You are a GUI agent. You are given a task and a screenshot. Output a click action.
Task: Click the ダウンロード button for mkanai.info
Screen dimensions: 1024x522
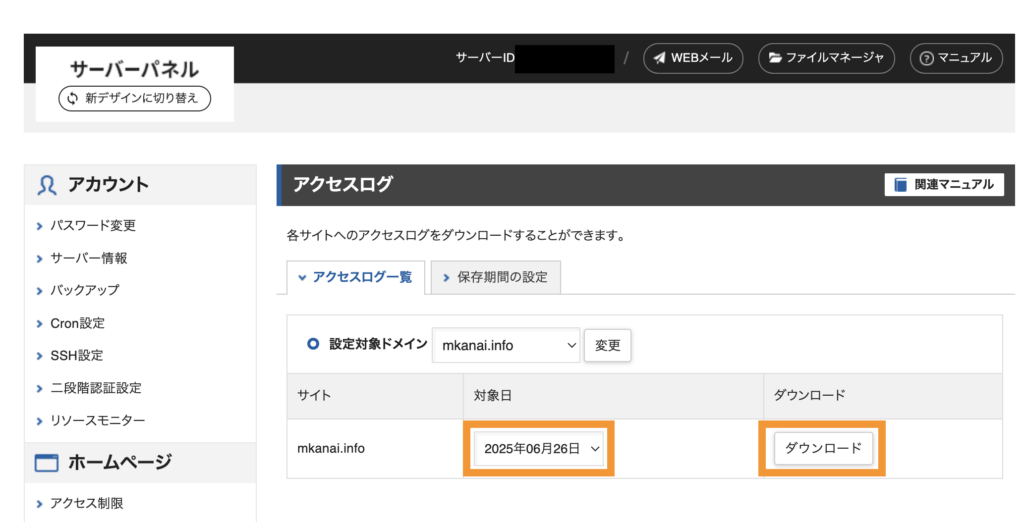click(823, 448)
